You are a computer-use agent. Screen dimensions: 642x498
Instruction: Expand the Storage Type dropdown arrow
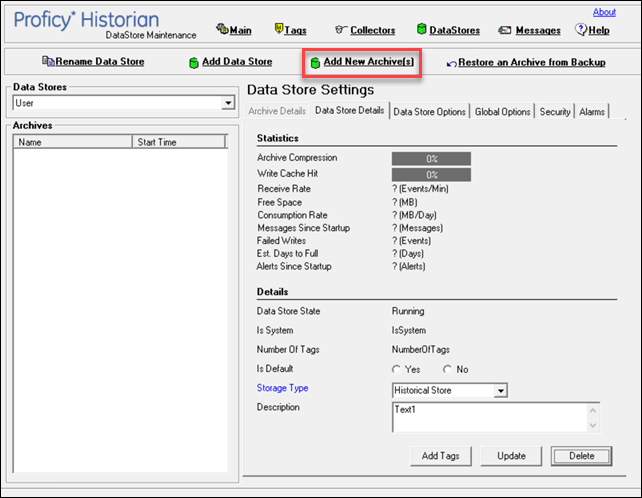click(500, 391)
